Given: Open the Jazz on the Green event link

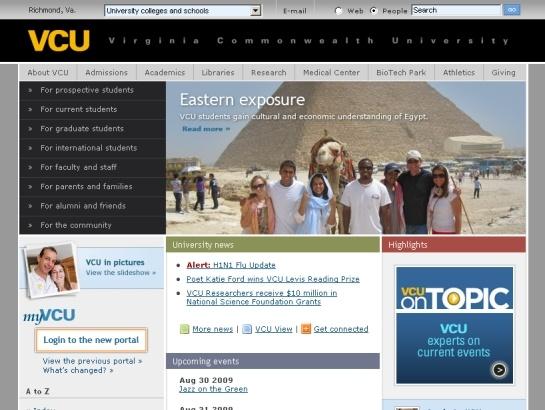Looking at the screenshot, I should point(213,389).
